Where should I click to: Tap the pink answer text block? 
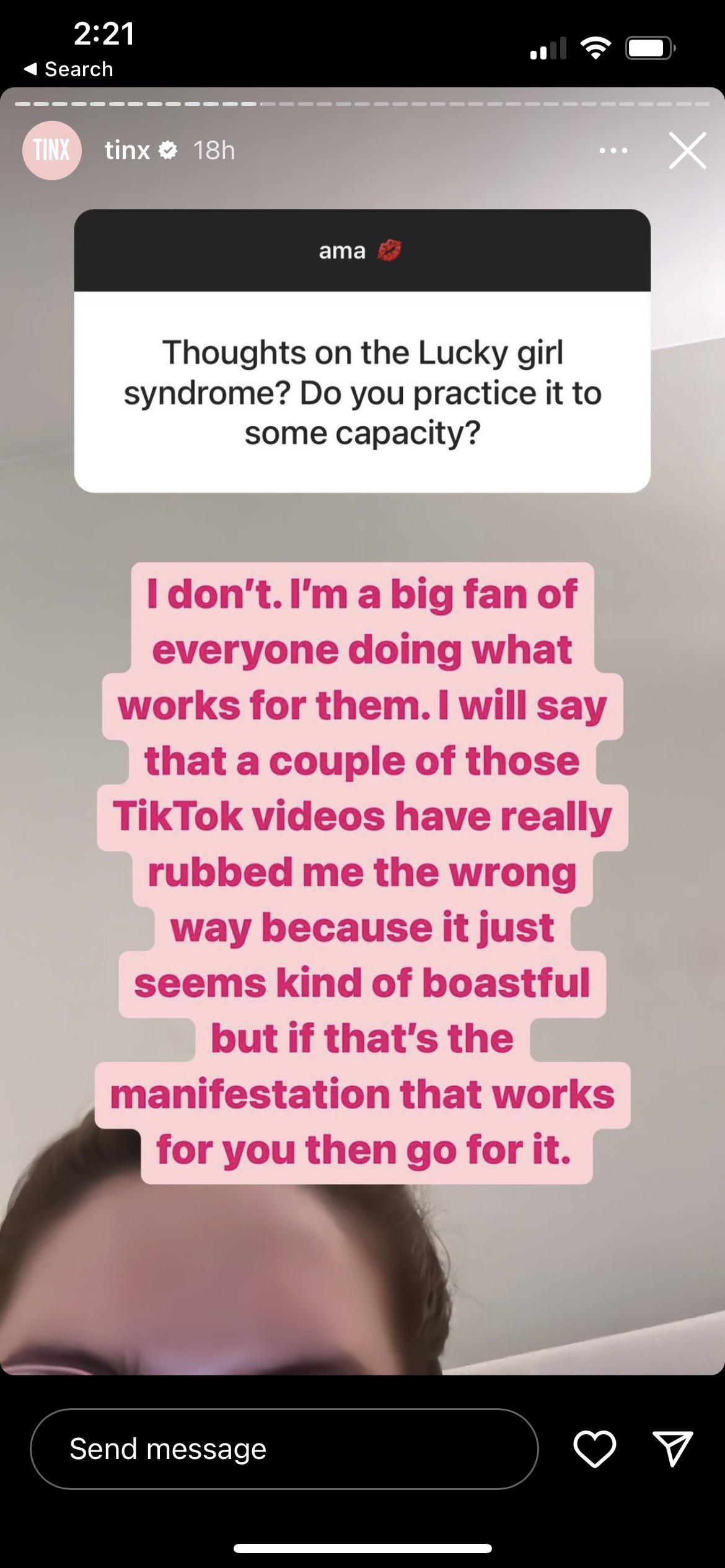click(362, 873)
